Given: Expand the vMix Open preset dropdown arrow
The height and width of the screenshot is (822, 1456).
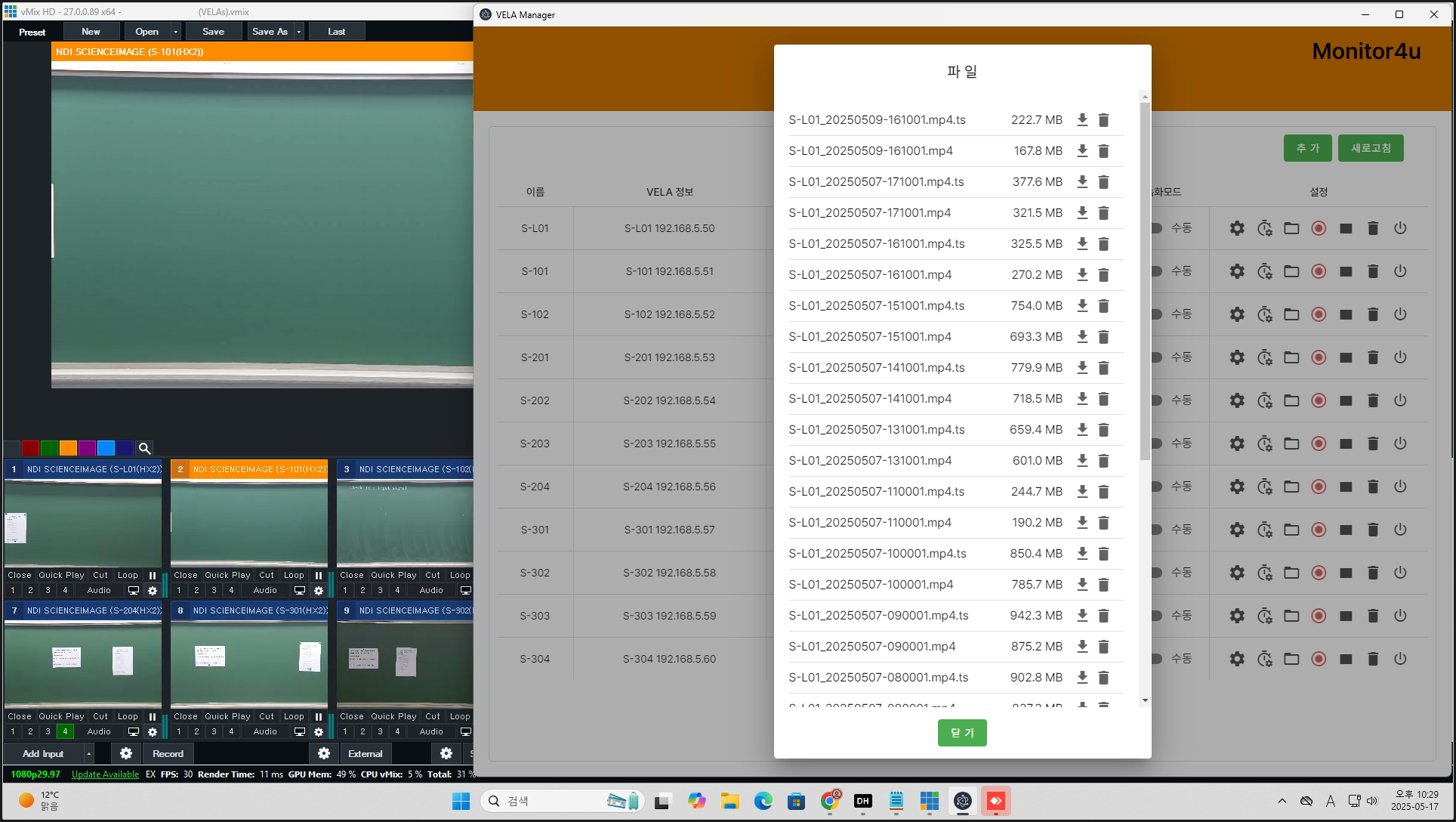Looking at the screenshot, I should pos(176,32).
